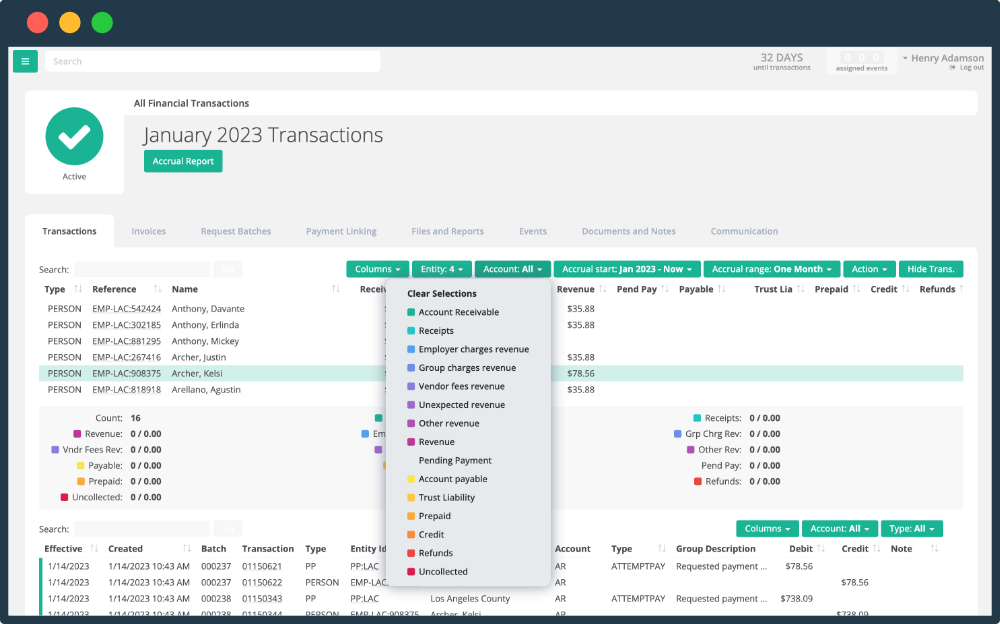
Task: Sort by the Debit column arrows
Action: (x=821, y=549)
